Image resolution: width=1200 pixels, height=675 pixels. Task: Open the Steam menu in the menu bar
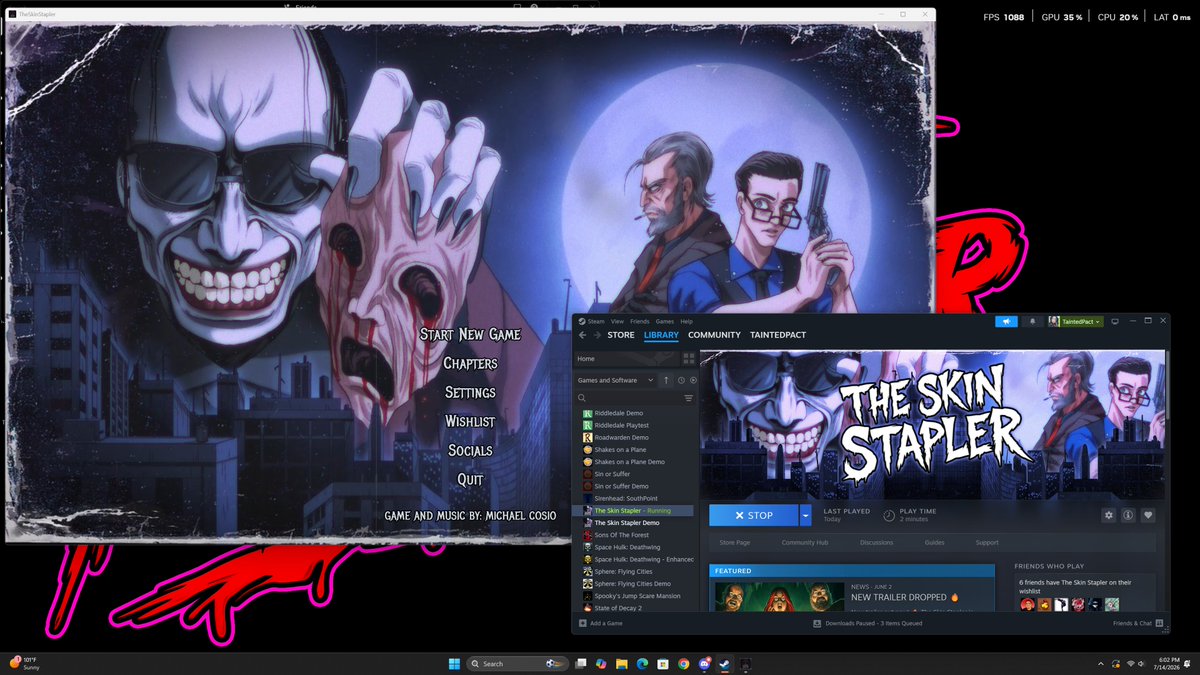[x=595, y=321]
